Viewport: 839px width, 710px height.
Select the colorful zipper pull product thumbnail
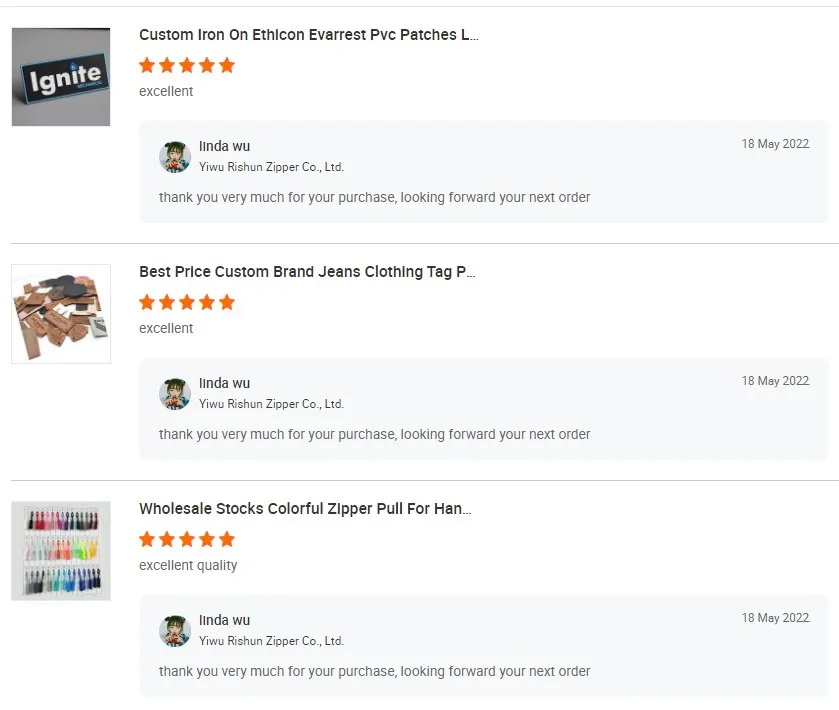click(x=61, y=551)
